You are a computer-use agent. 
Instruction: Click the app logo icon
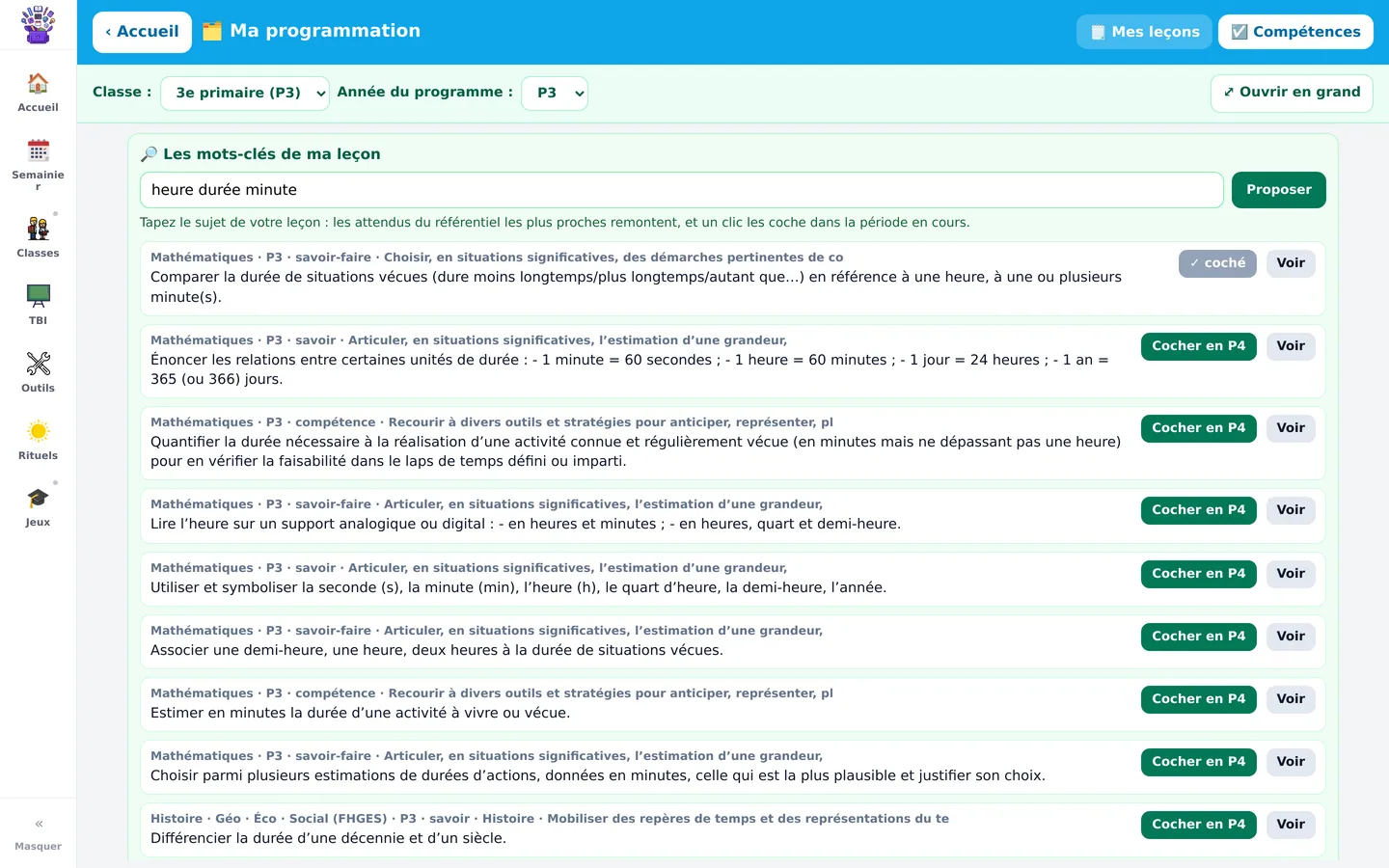(x=38, y=25)
